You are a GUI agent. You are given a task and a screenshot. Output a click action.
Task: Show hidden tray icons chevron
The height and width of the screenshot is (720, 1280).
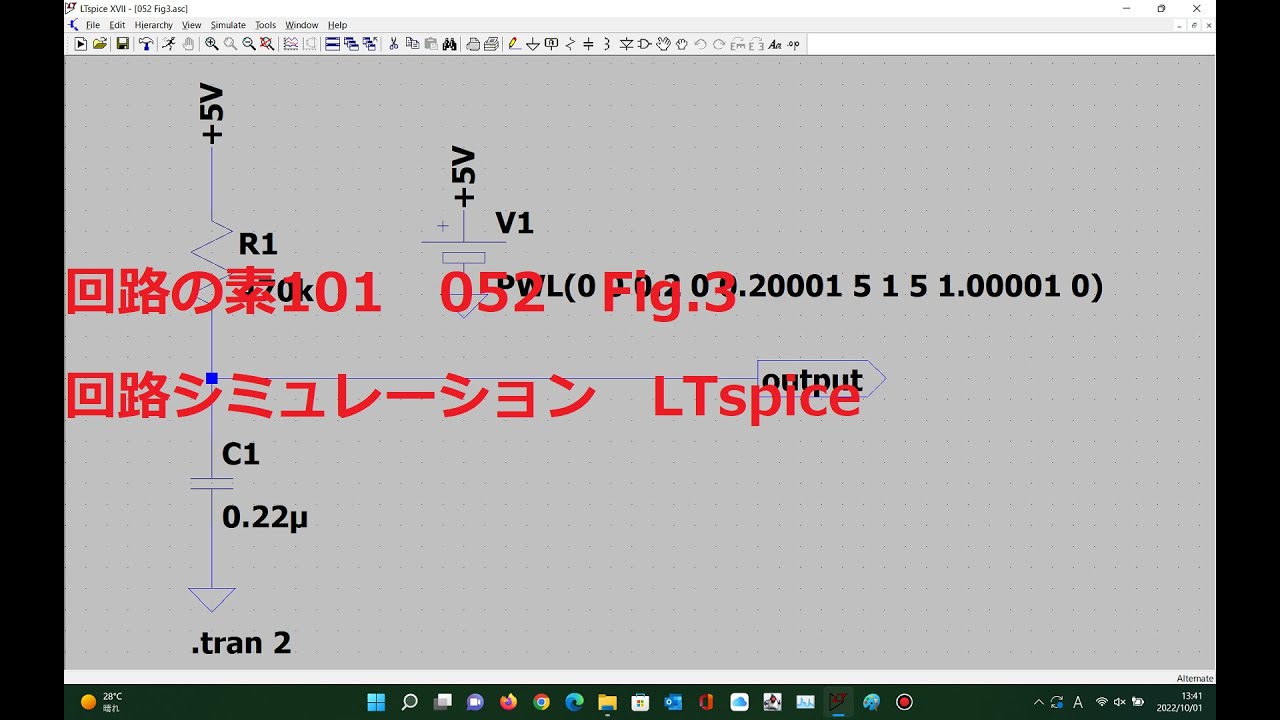coord(1038,702)
